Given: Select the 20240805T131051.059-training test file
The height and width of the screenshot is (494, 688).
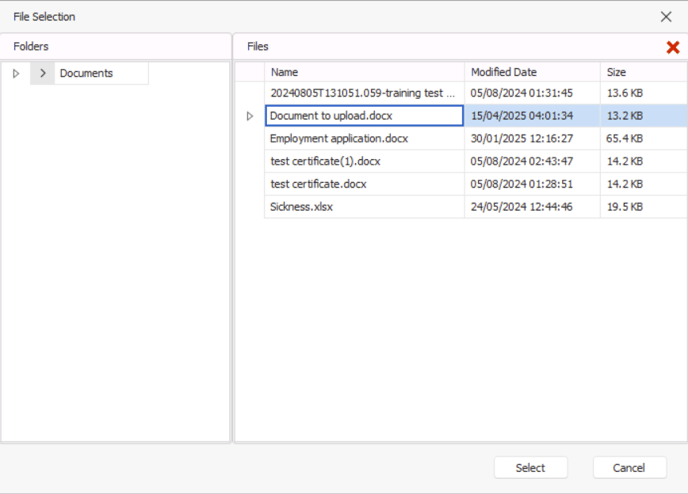Looking at the screenshot, I should click(476, 93).
